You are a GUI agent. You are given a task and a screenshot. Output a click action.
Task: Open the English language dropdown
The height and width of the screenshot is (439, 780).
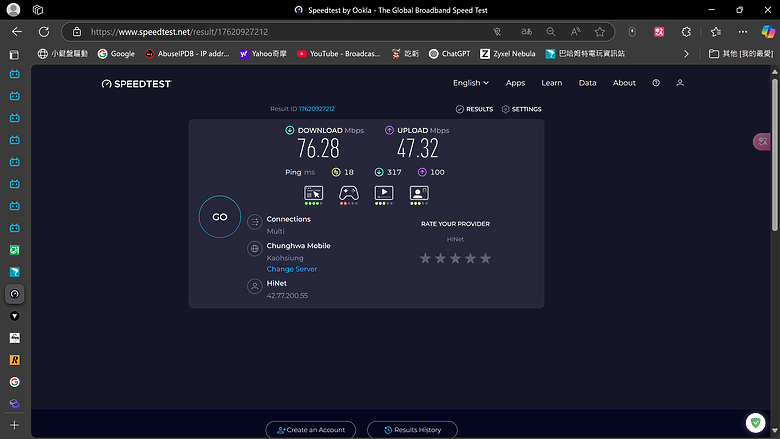point(471,83)
